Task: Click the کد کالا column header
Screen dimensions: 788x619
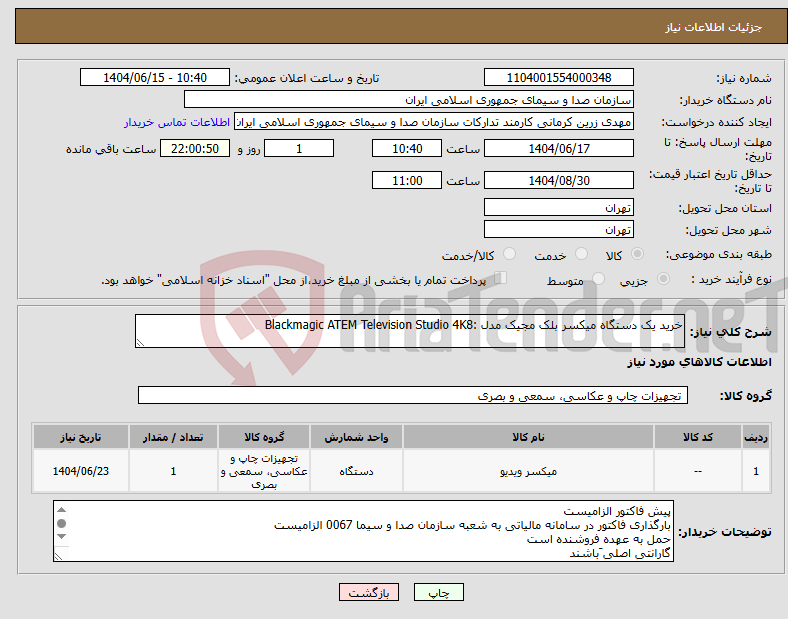Action: (x=698, y=437)
